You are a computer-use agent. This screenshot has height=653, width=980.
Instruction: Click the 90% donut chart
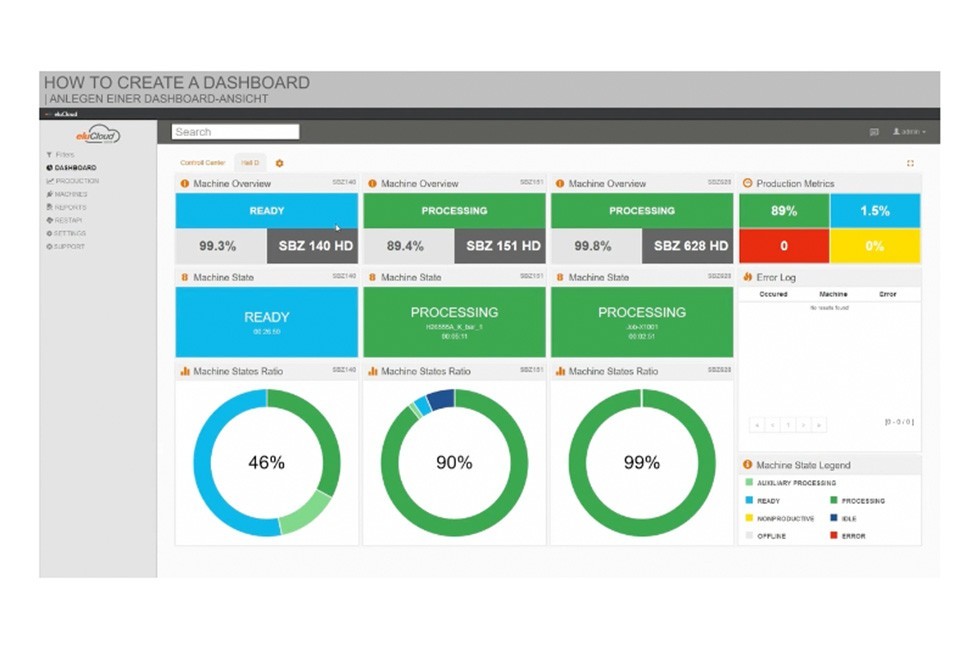[454, 462]
